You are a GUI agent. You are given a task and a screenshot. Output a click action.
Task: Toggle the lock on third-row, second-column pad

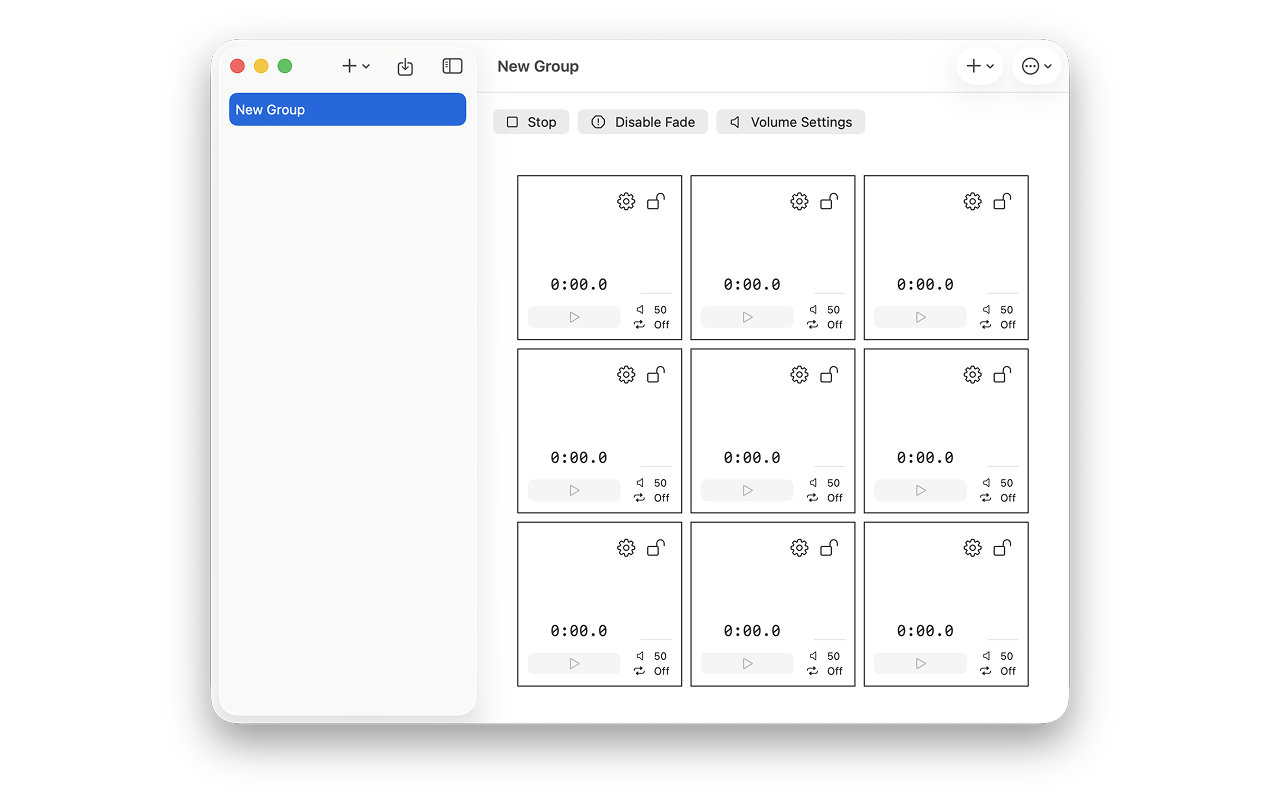829,547
